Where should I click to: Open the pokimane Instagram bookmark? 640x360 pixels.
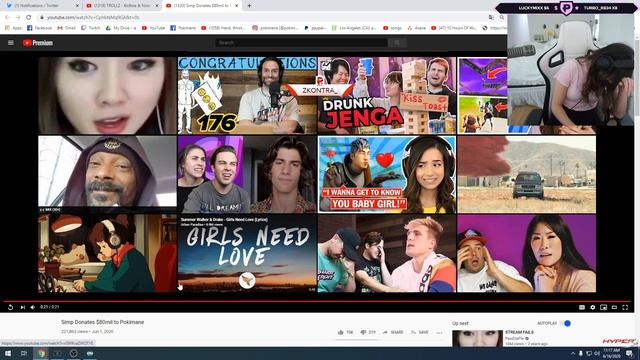pyautogui.click(x=275, y=28)
